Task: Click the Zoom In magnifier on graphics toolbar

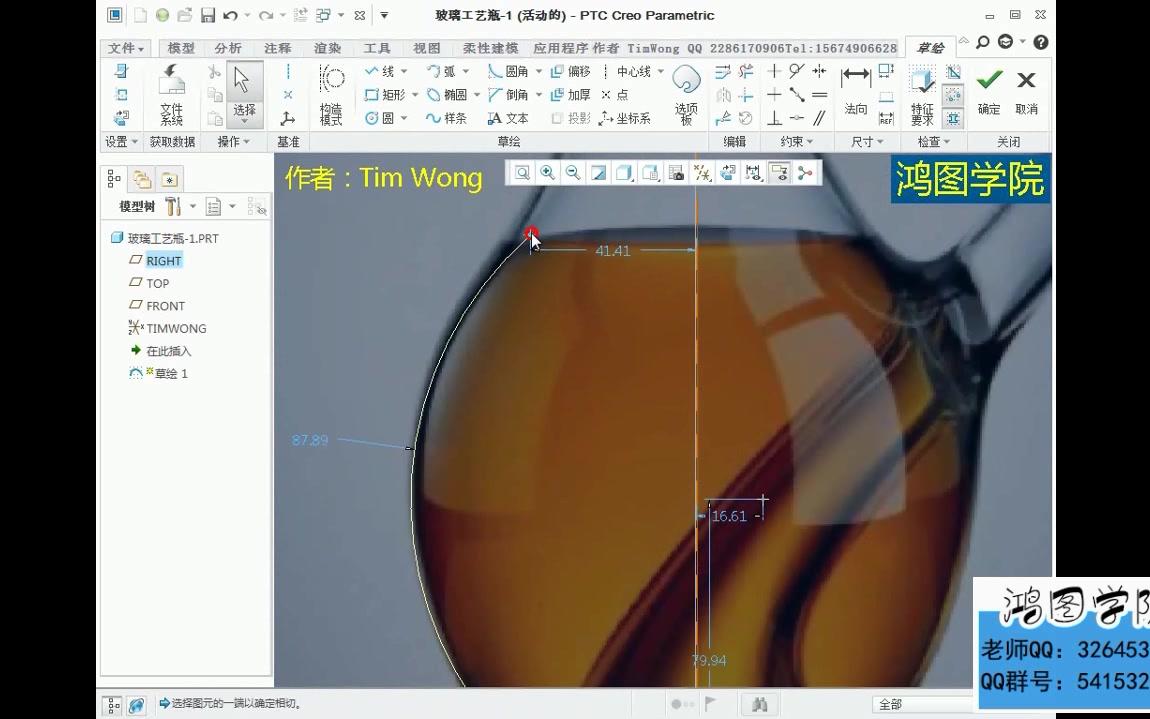Action: click(x=547, y=172)
